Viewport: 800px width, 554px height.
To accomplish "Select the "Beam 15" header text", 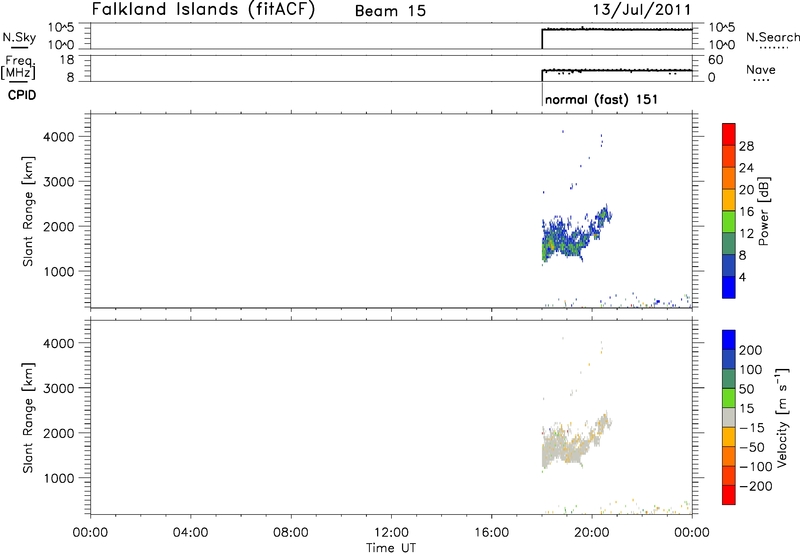I will tap(390, 11).
